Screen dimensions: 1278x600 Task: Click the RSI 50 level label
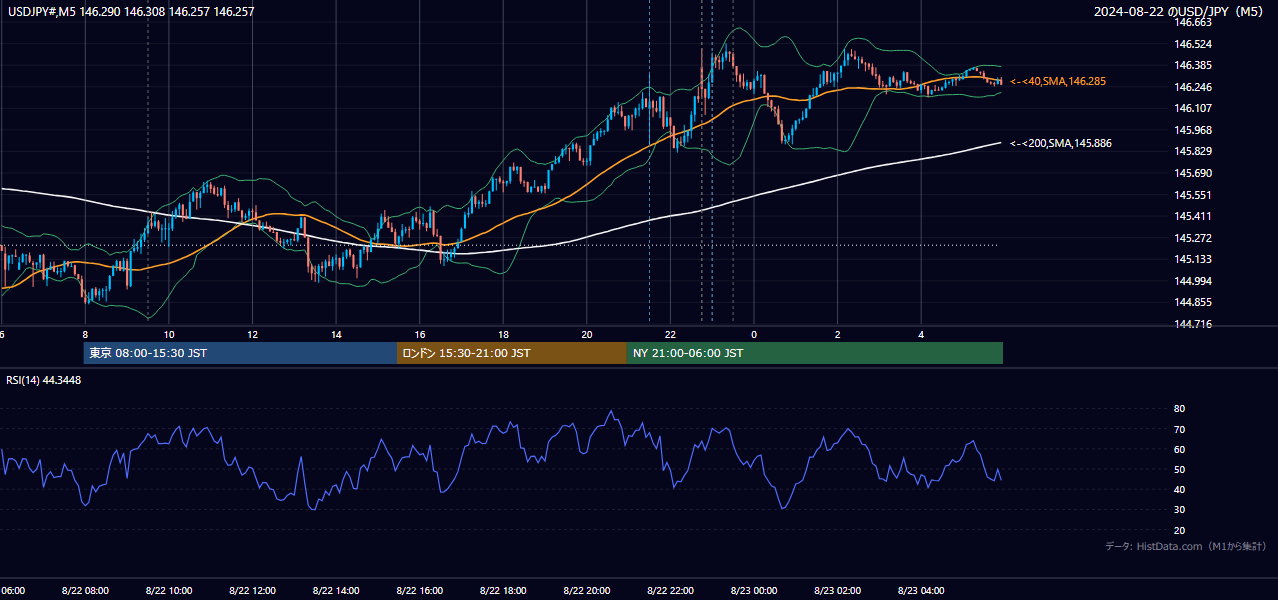click(1179, 469)
